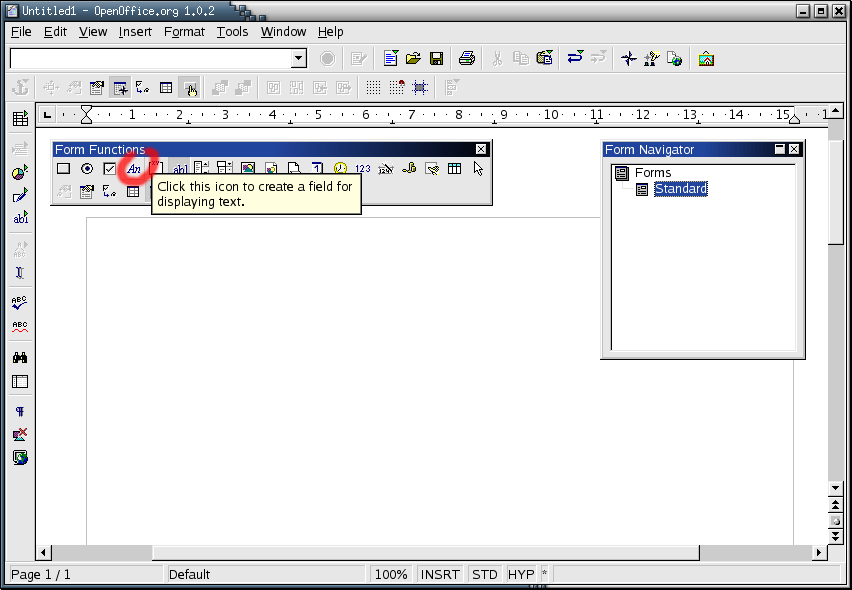Screen dimensions: 852x590
Task: Open the Insert Table flyout in left toolbar
Action: (20, 118)
